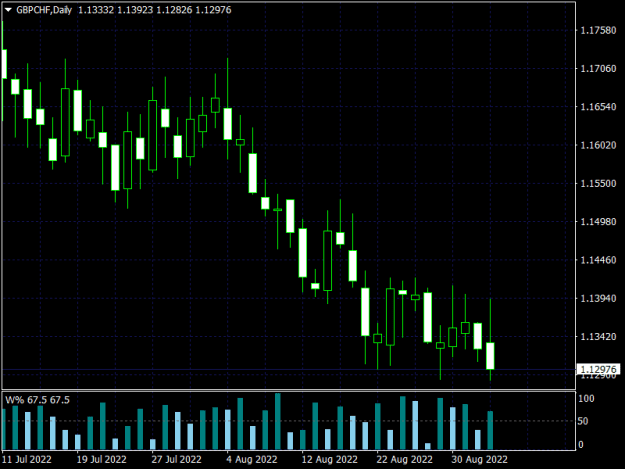
Task: Click the high value 1.13923 in header
Action: 135,10
